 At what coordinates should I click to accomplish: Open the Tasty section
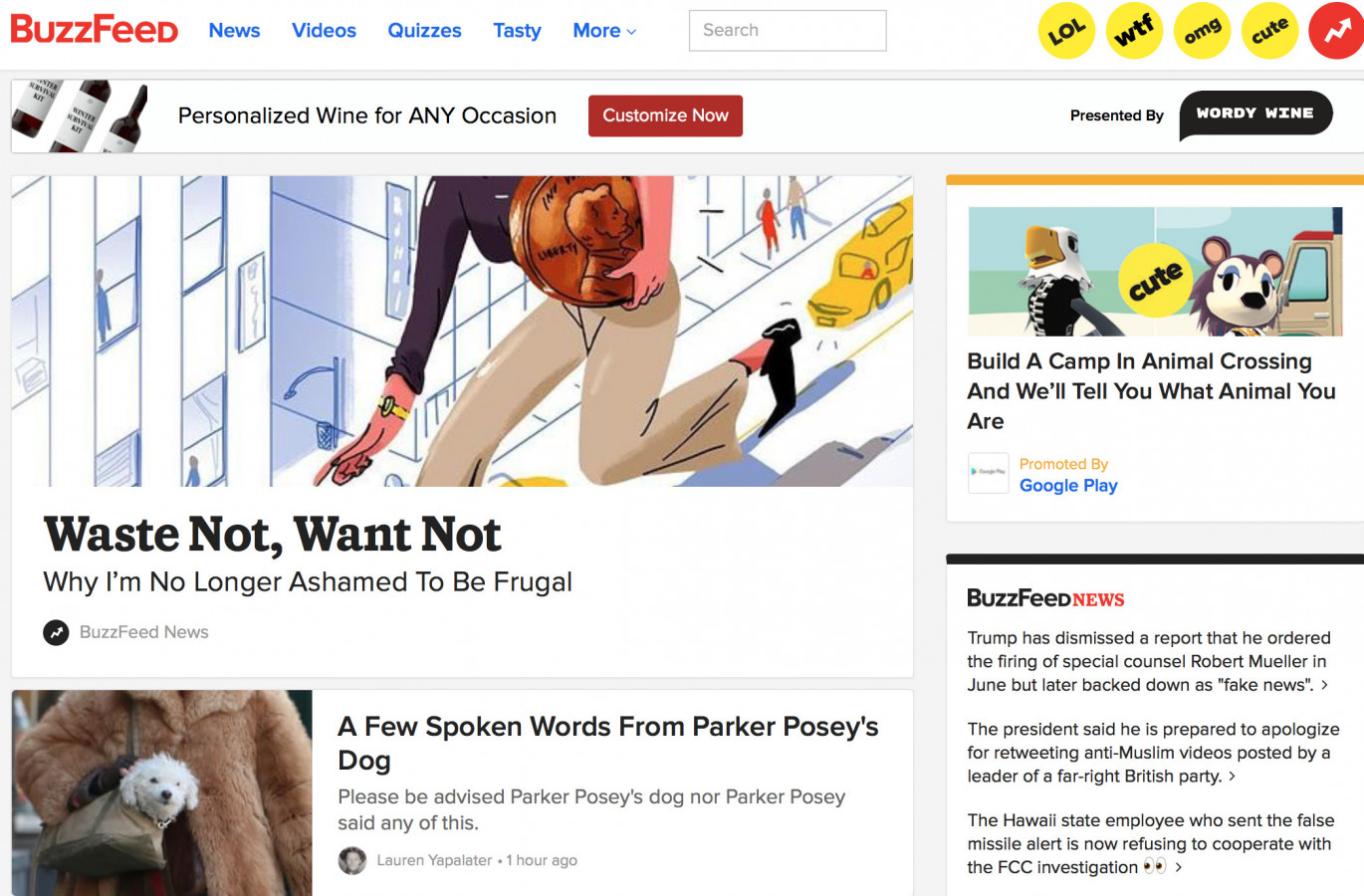[517, 31]
